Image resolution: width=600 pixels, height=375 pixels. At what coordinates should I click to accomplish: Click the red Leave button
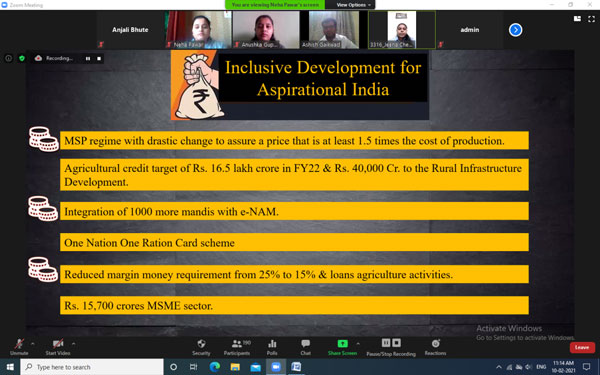click(x=582, y=347)
